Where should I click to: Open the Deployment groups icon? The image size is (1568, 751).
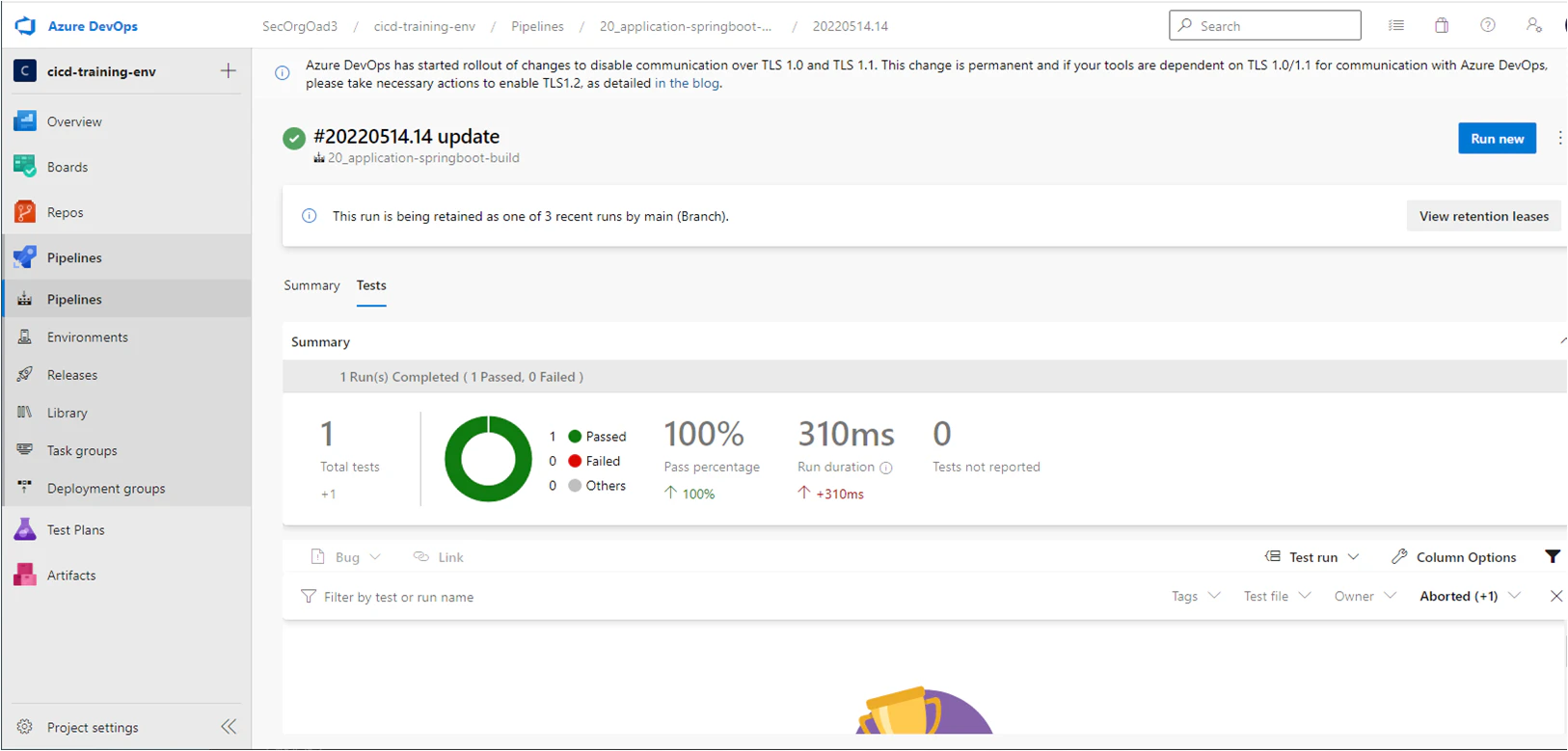coord(25,487)
